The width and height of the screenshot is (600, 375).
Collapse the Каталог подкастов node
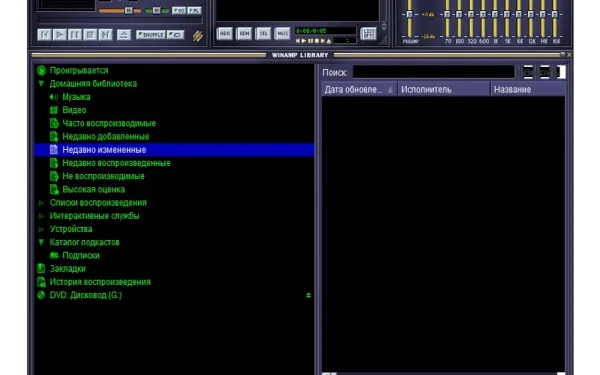(x=41, y=242)
